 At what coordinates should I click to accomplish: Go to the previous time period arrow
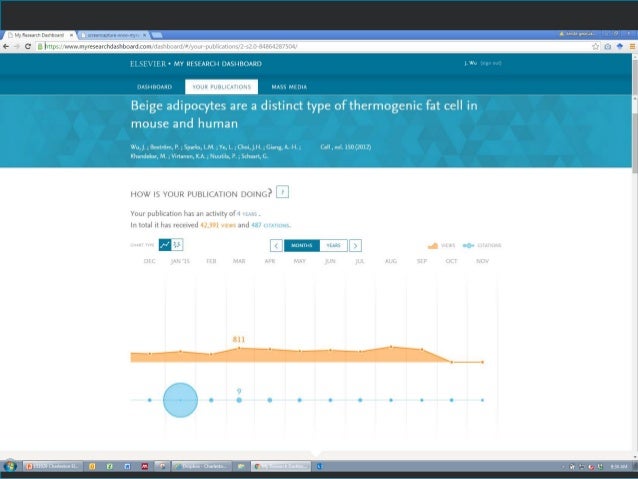click(276, 245)
